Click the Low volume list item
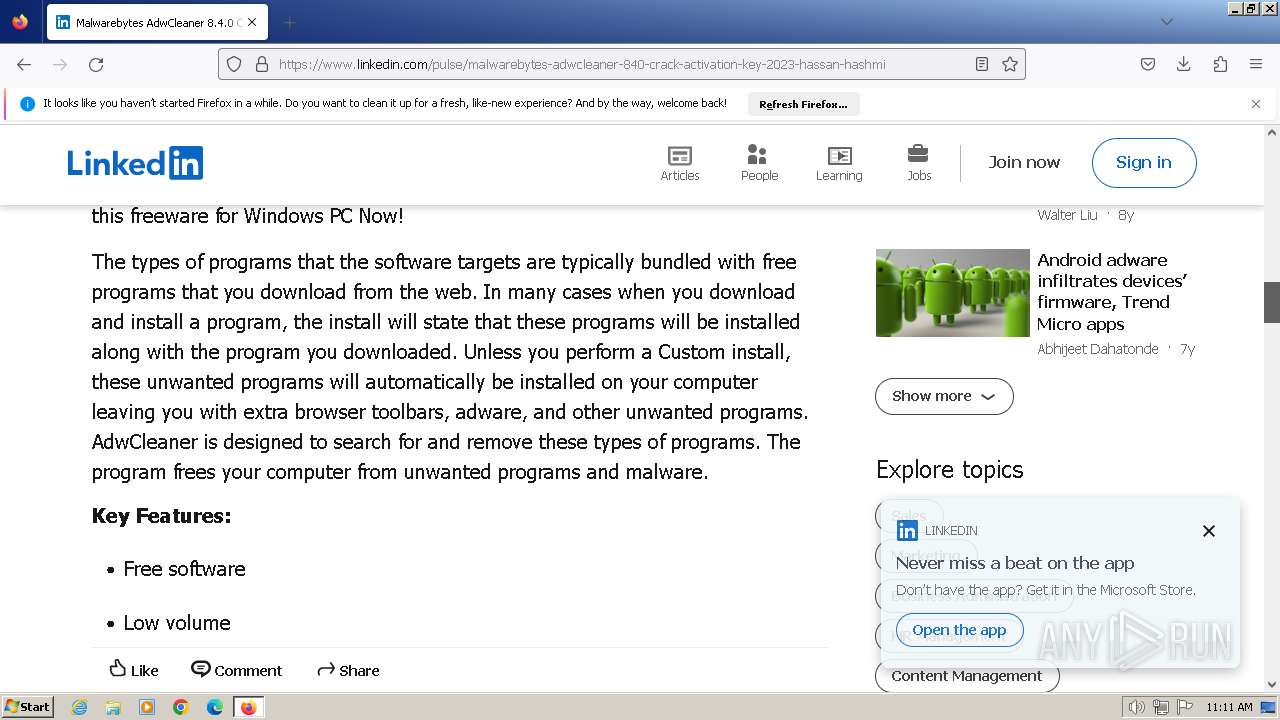 177,623
